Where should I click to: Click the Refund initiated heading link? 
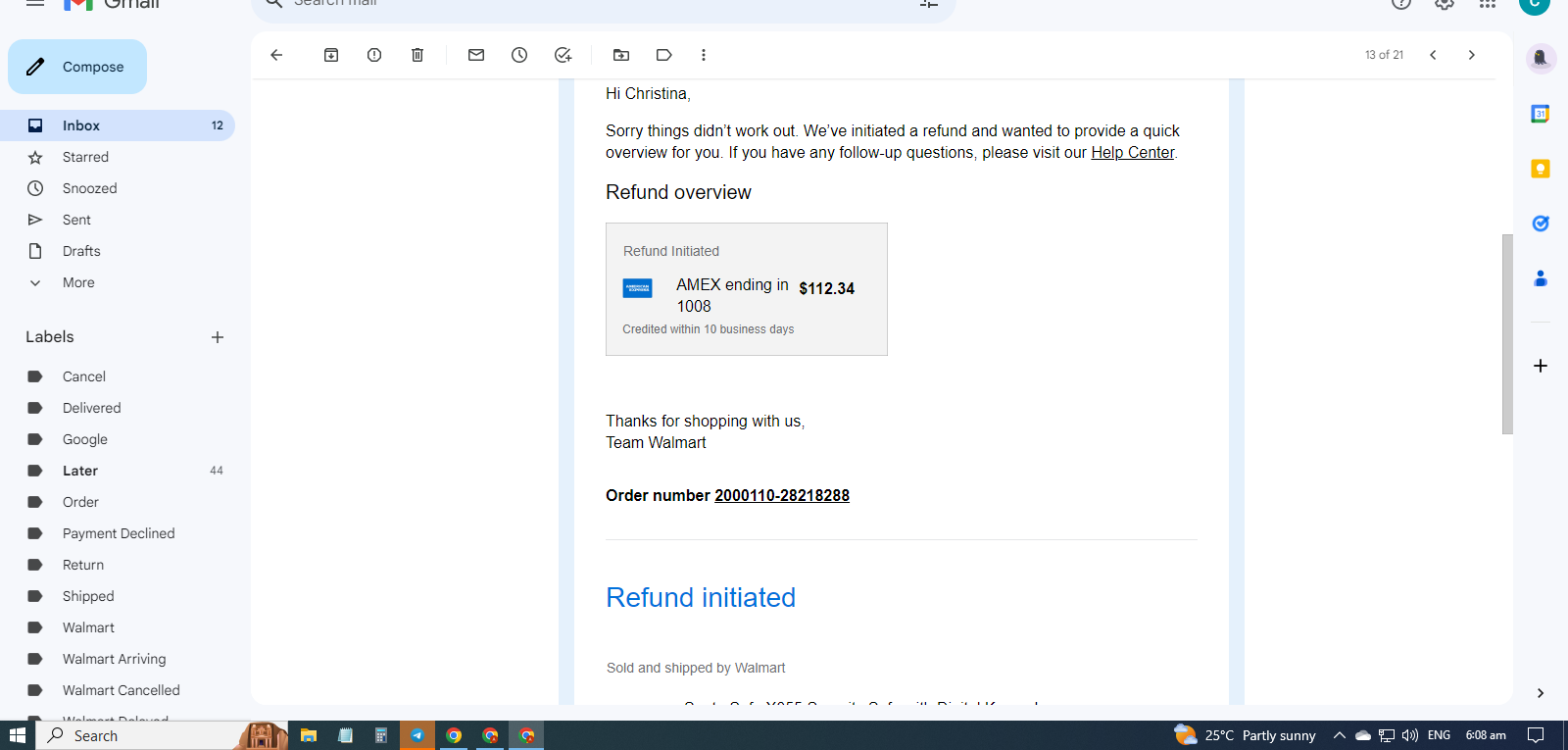click(701, 597)
